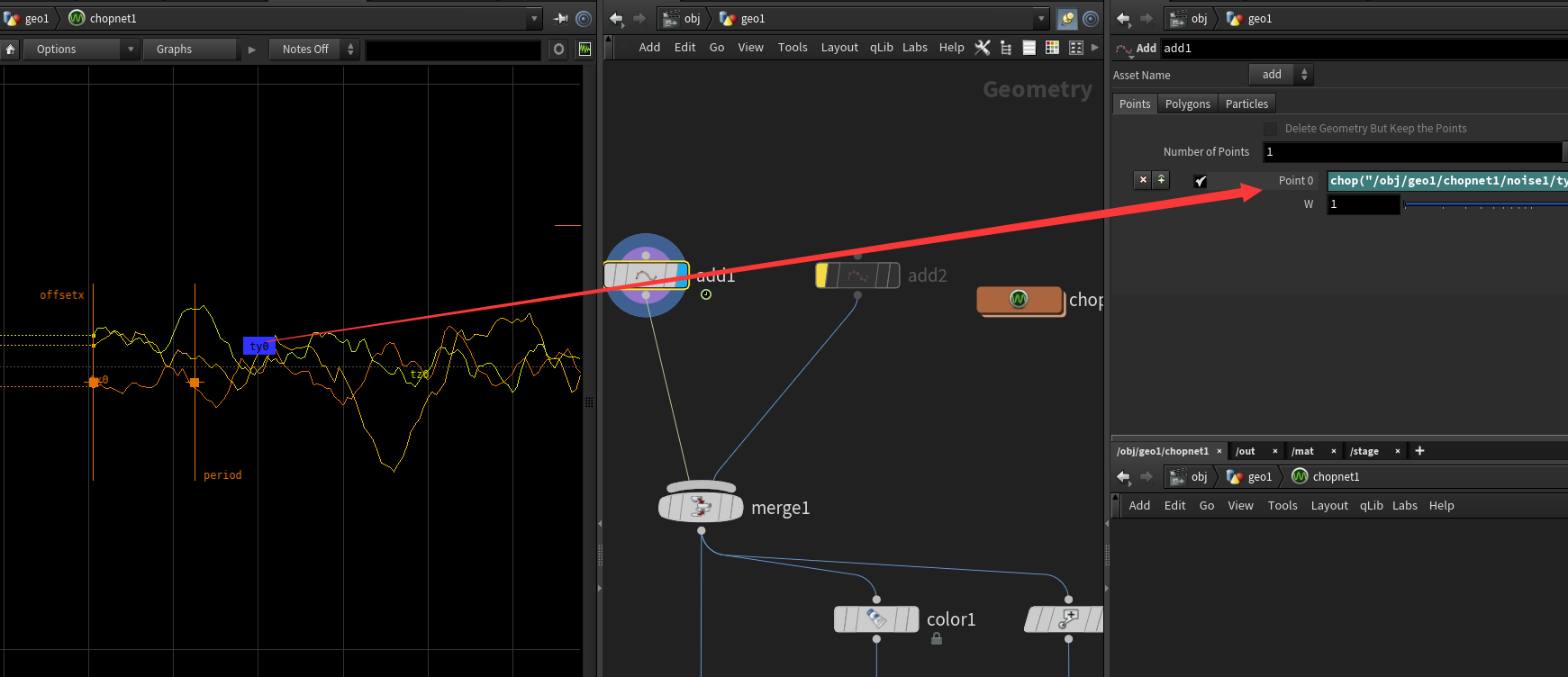Insert a point with the plus button
Image resolution: width=1568 pixels, height=677 pixels.
point(1161,180)
